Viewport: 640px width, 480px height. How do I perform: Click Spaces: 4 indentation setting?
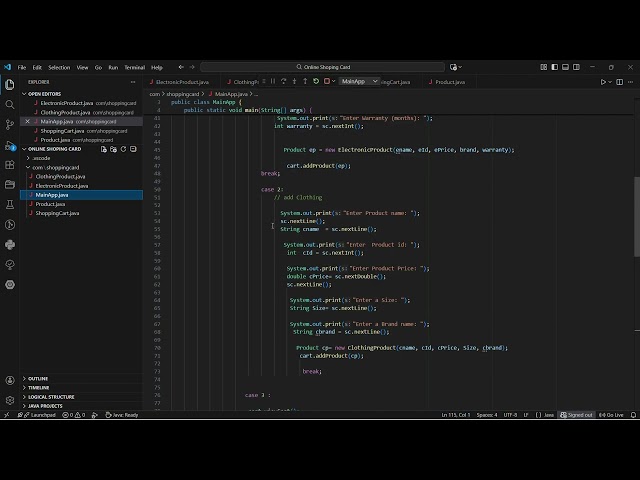click(x=487, y=415)
